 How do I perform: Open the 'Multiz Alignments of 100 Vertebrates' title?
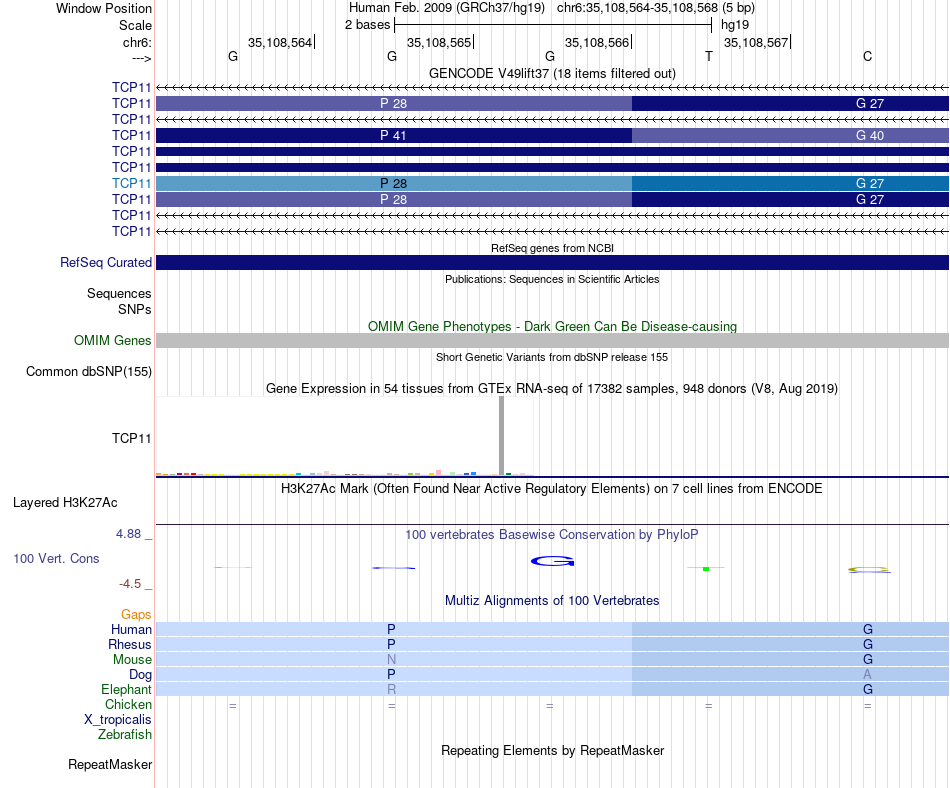click(552, 600)
